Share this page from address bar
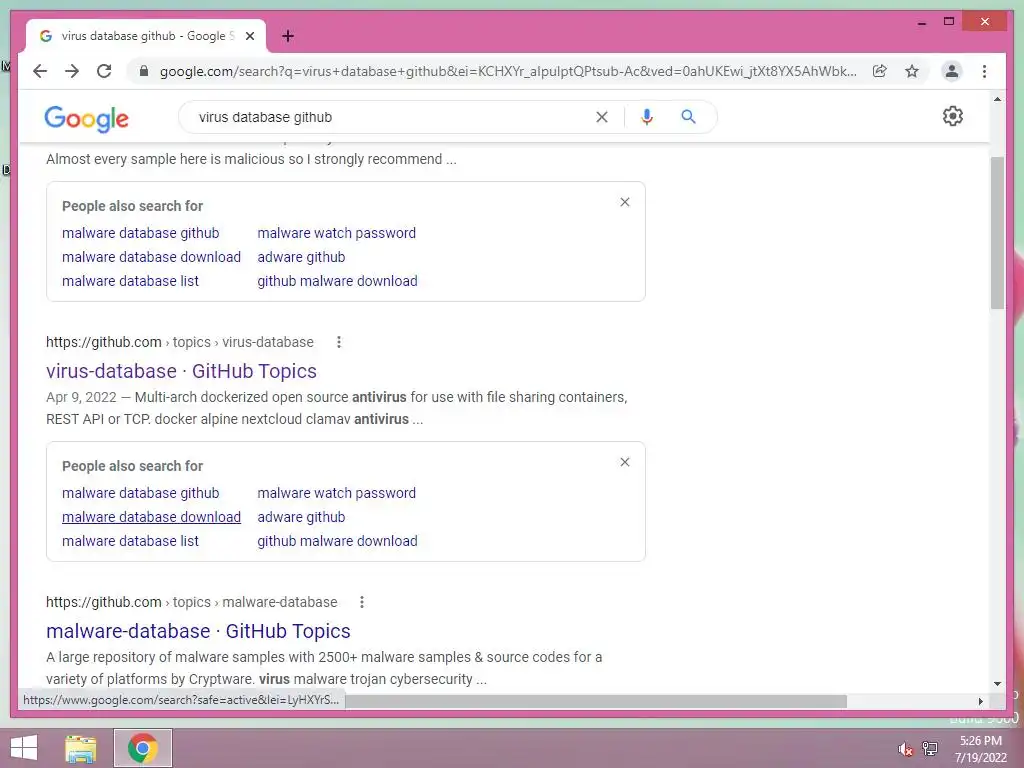The width and height of the screenshot is (1024, 768). (880, 71)
